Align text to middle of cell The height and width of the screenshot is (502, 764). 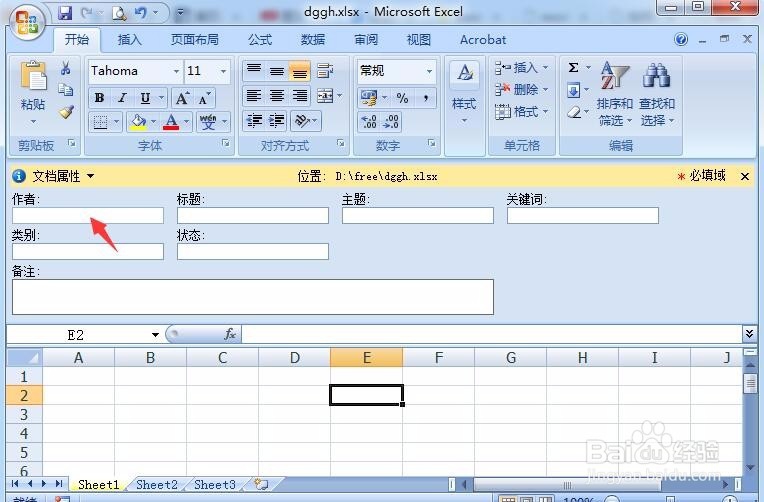point(277,71)
